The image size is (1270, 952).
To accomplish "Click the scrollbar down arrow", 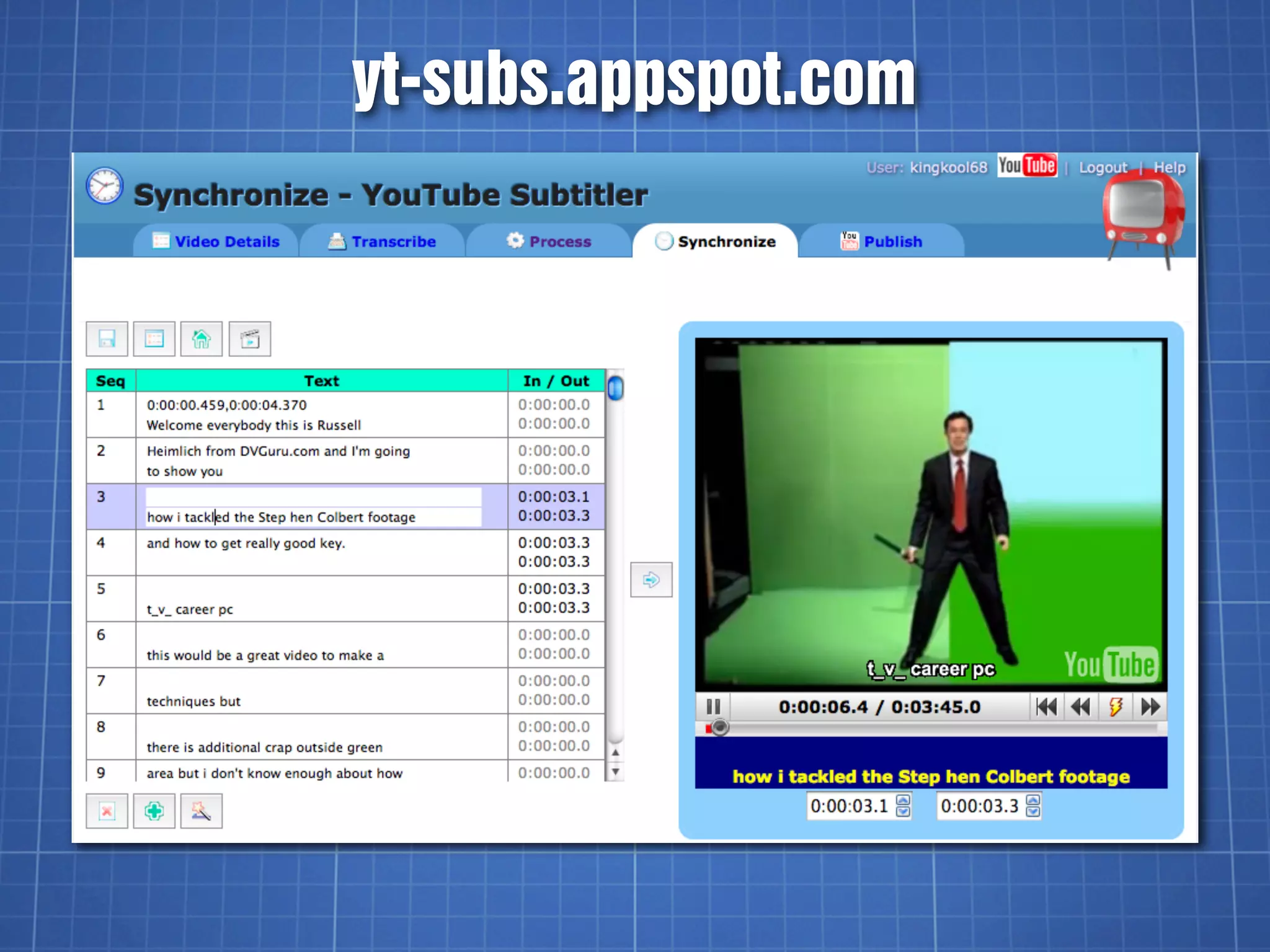I will coord(615,772).
